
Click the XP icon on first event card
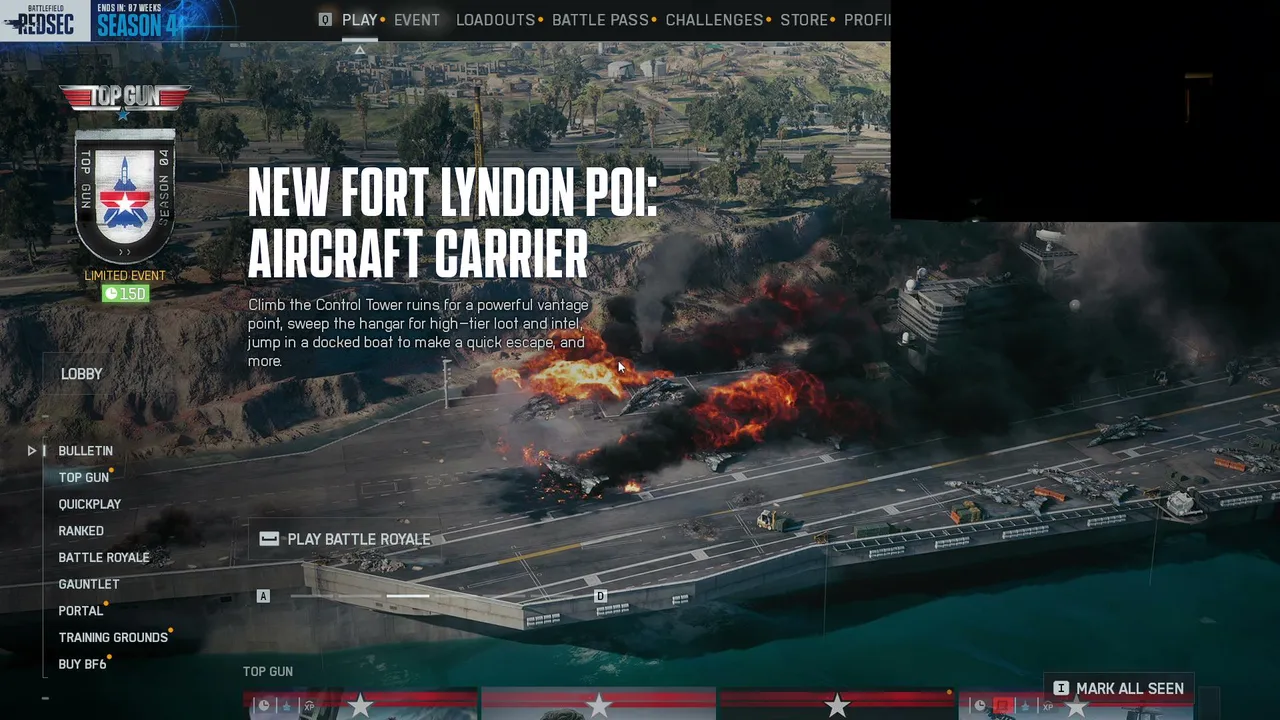(309, 707)
